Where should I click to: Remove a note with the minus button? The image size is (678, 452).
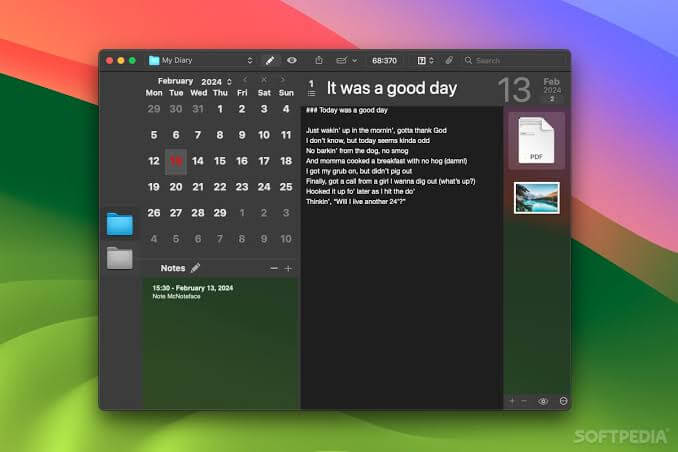pos(274,269)
